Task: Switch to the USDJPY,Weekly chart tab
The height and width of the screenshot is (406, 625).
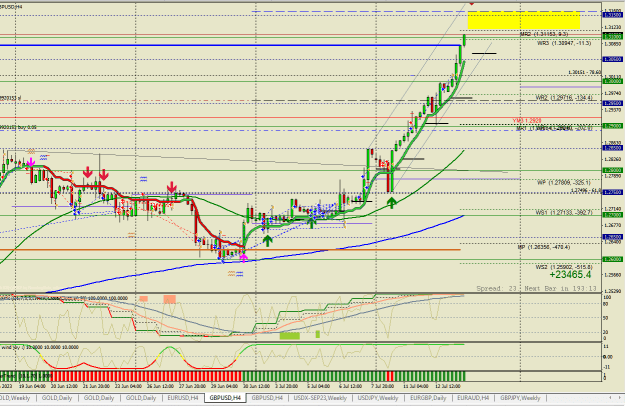Action: point(378,398)
